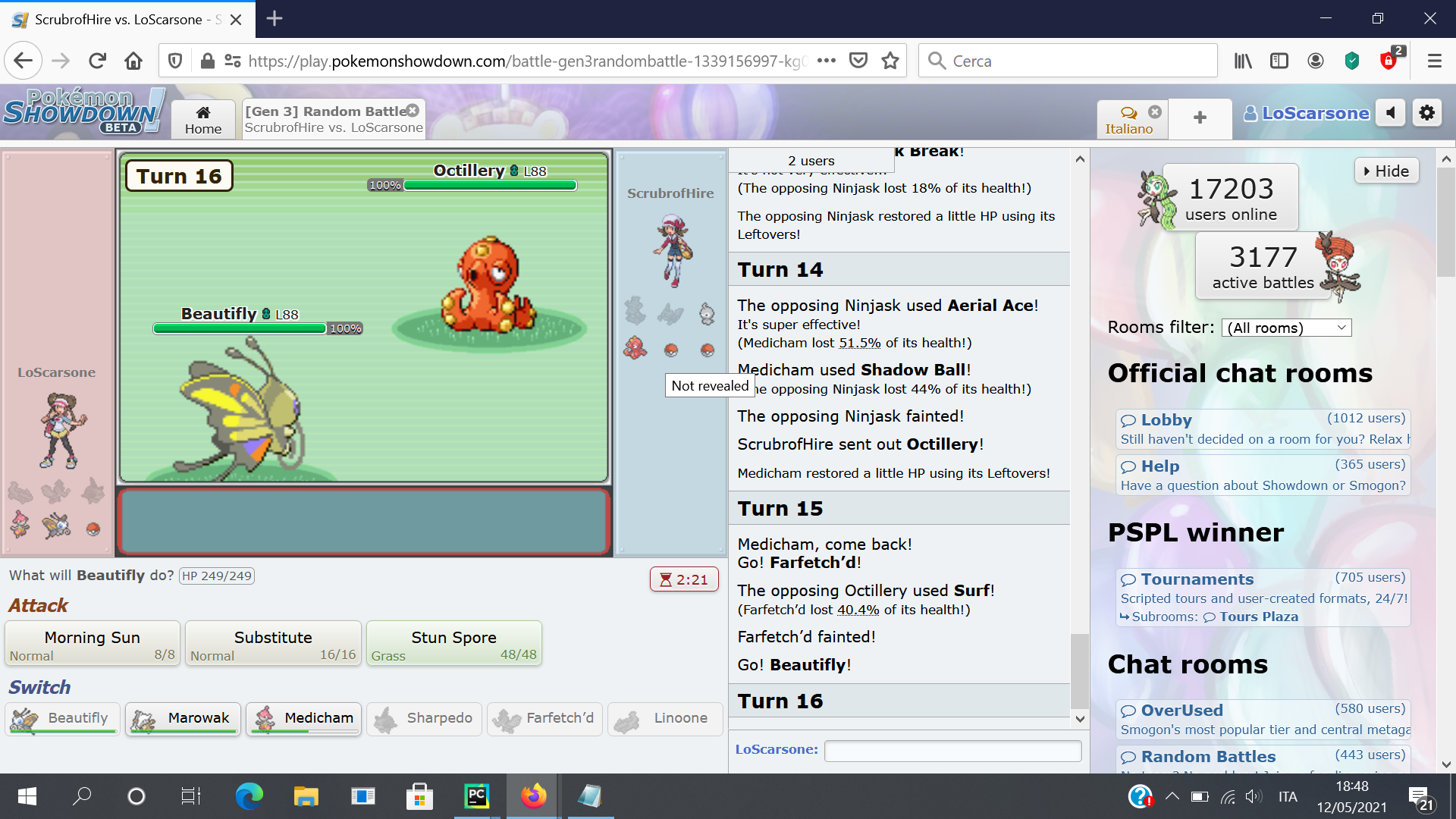Join the OverUsed chat room
This screenshot has width=1456, height=819.
coord(1263,720)
